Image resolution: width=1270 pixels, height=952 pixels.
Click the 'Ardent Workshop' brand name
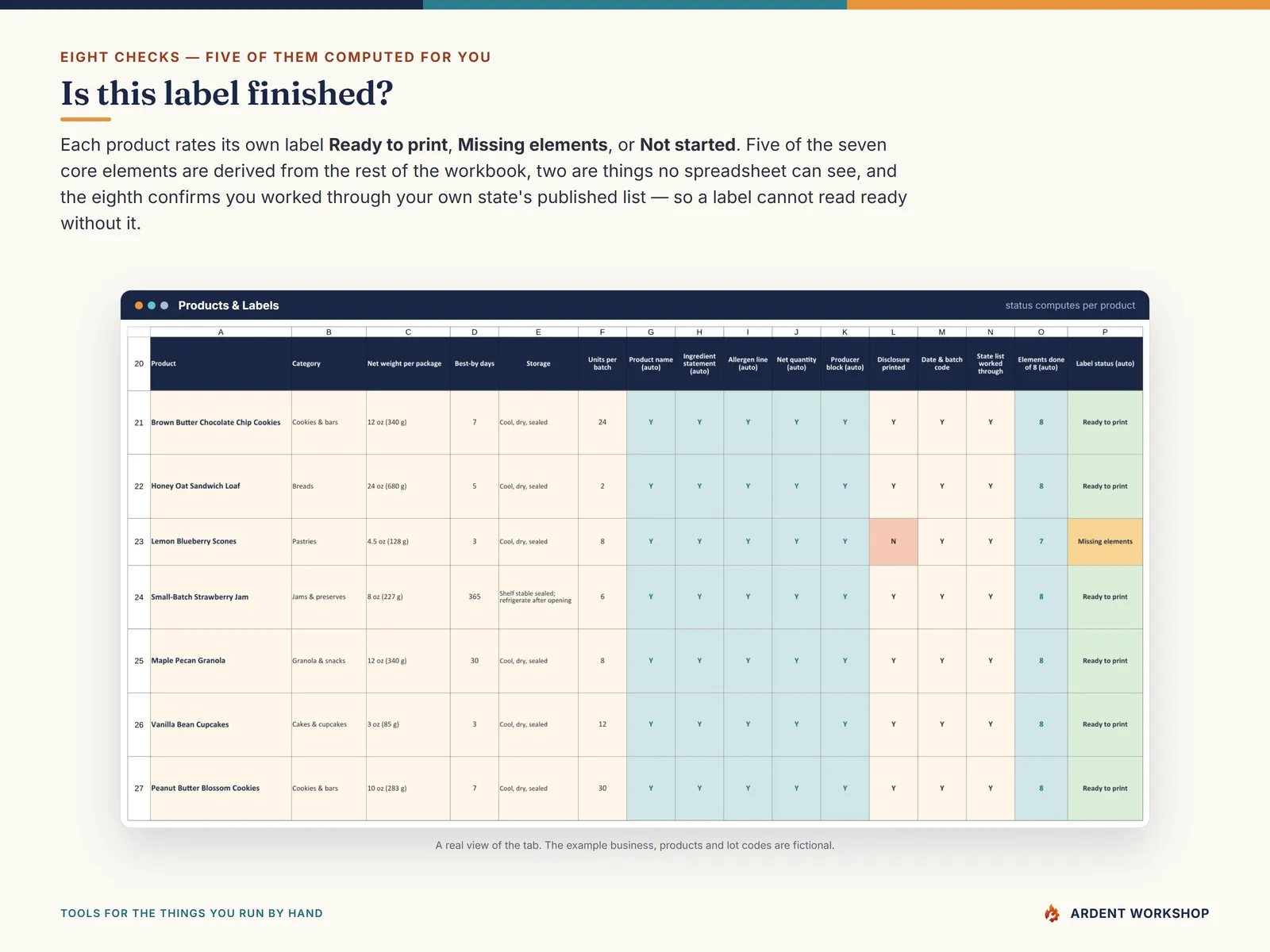(1140, 913)
